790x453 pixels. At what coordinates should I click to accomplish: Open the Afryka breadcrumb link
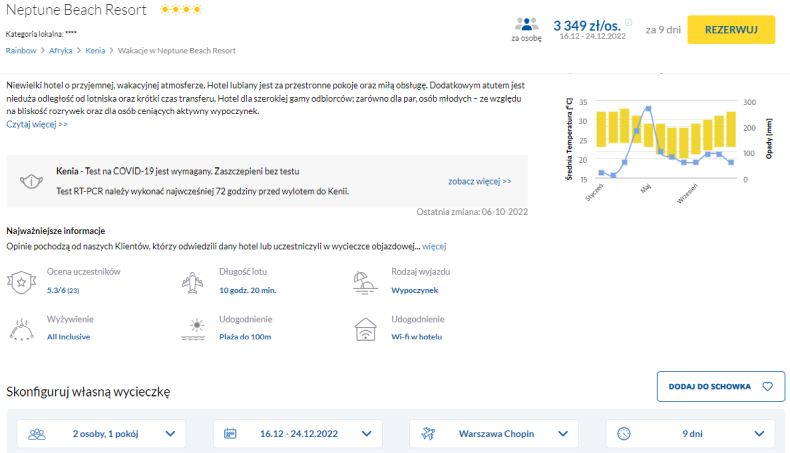(x=61, y=50)
